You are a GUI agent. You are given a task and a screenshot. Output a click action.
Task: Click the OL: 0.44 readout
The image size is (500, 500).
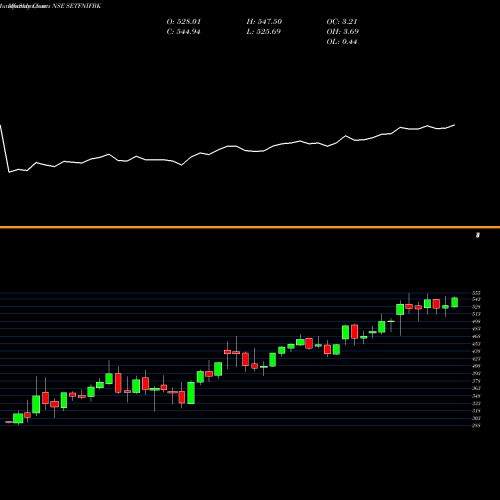pos(342,42)
